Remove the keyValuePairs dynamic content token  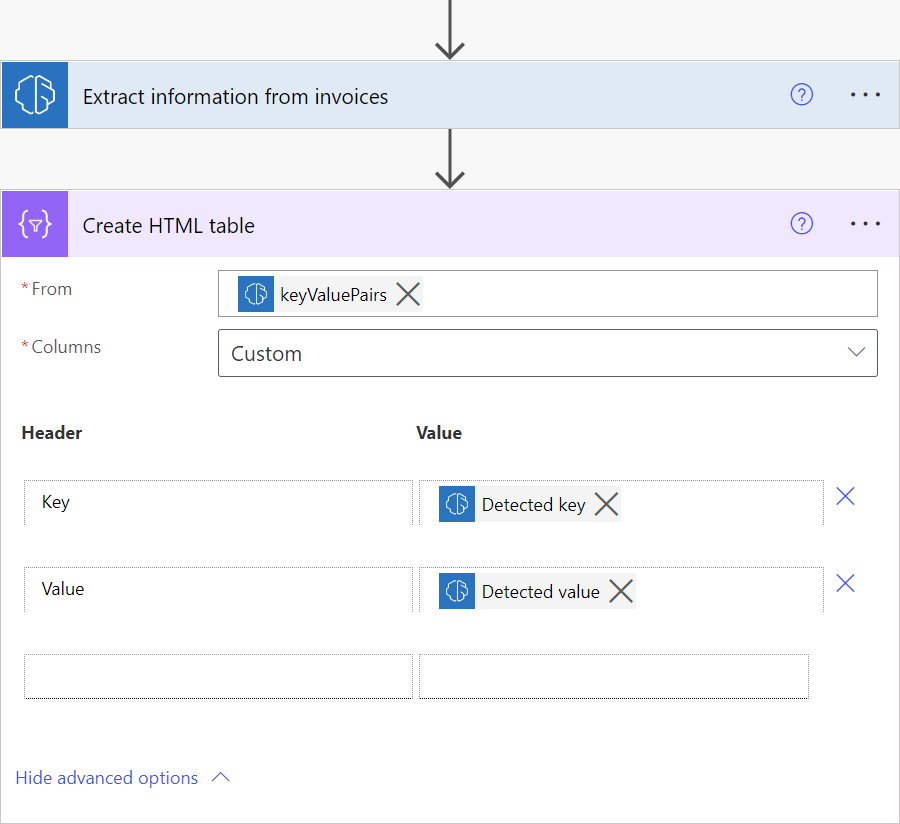point(407,293)
